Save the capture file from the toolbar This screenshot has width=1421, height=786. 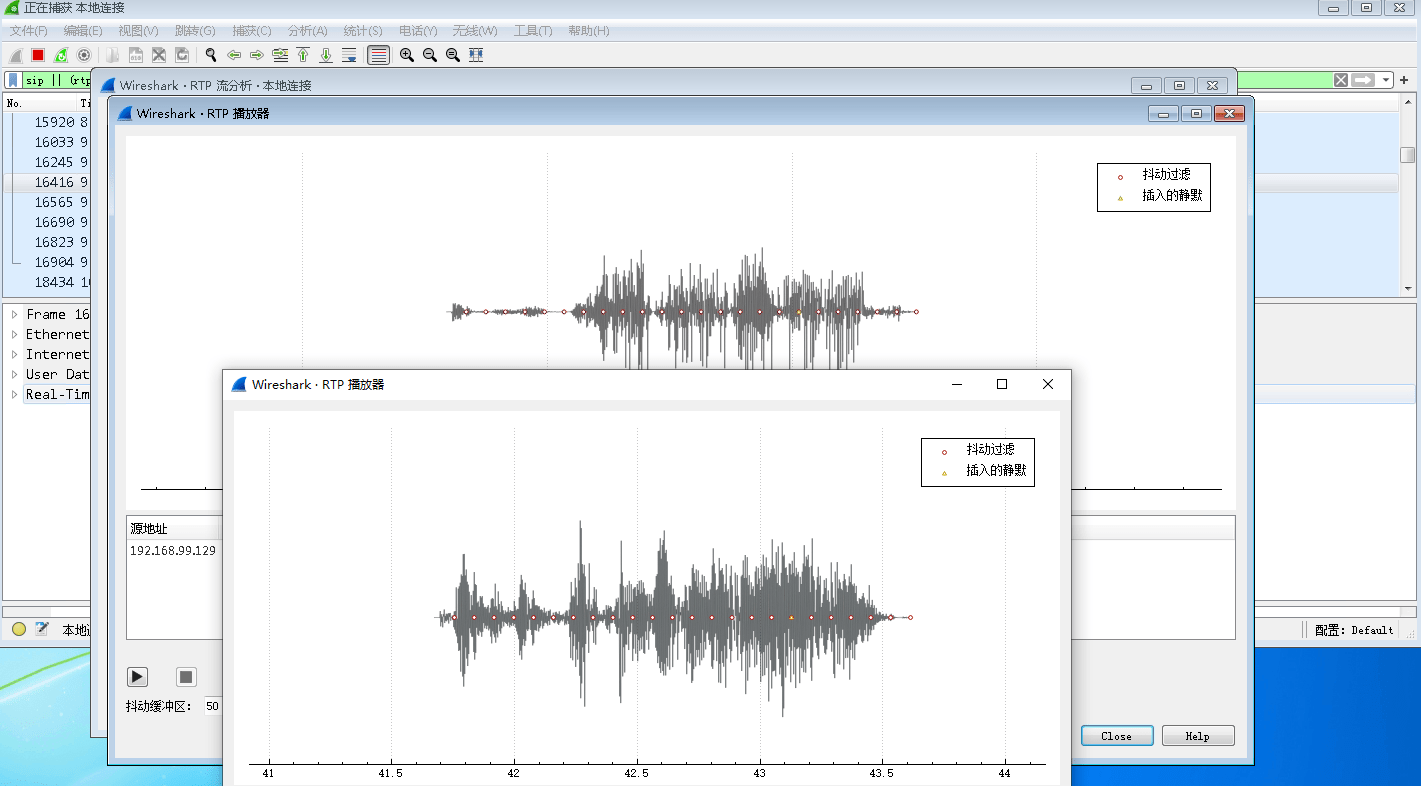[136, 55]
